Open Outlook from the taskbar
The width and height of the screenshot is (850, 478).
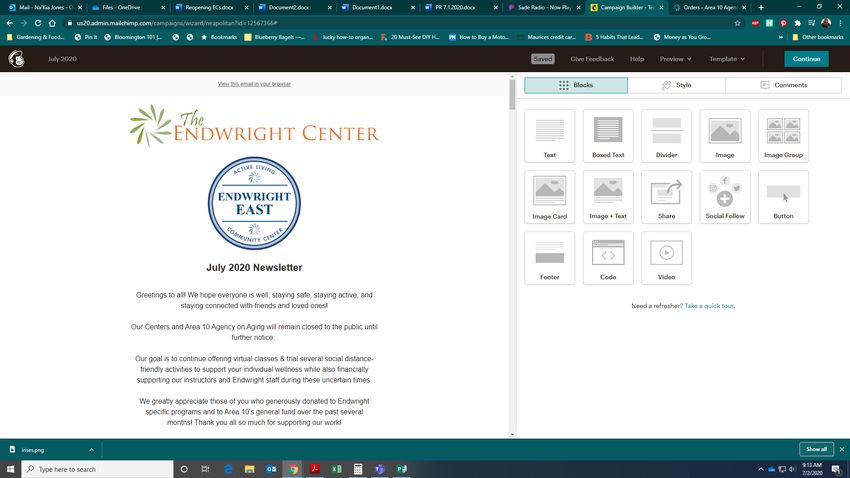271,469
